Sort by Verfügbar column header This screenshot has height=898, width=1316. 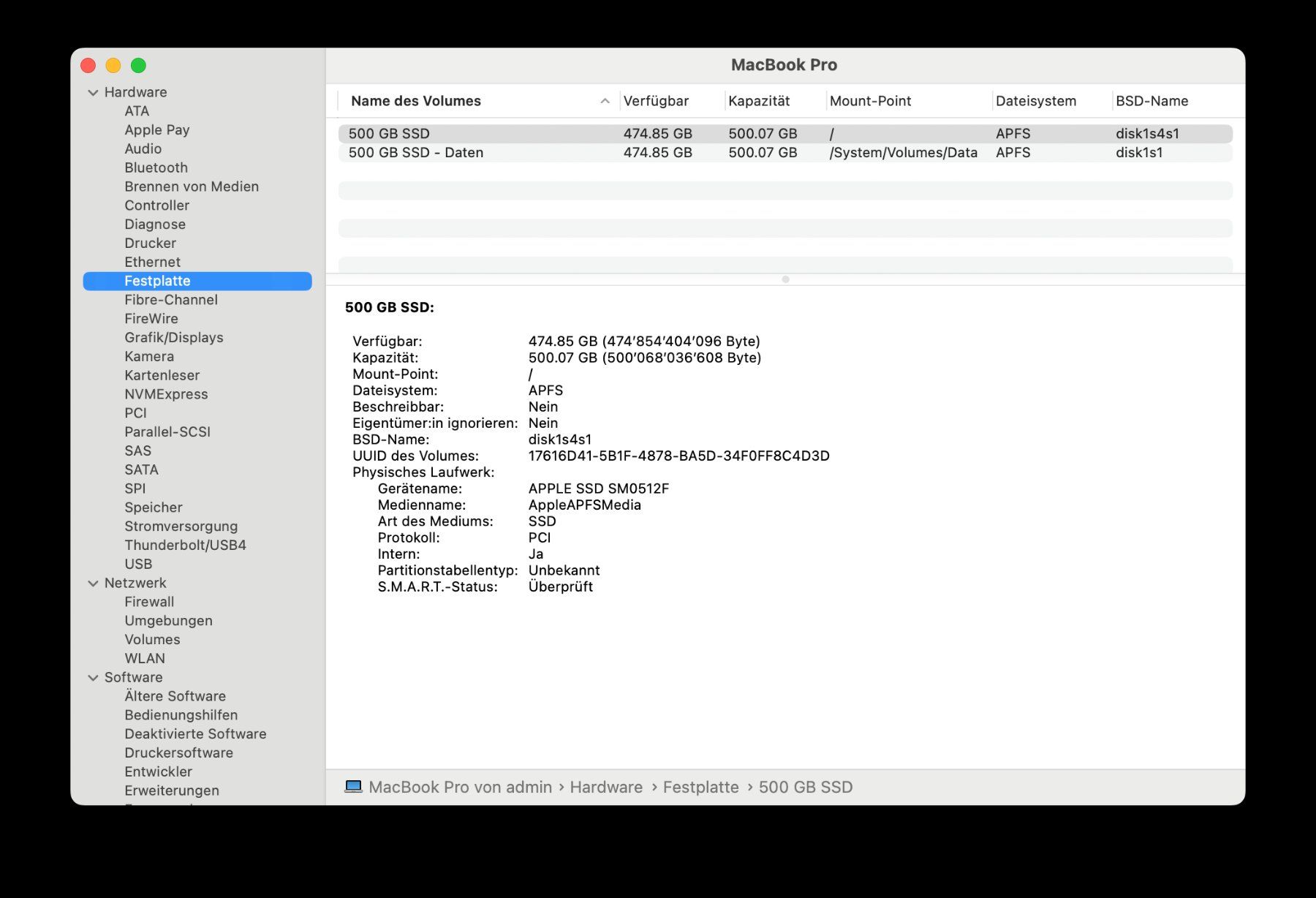pyautogui.click(x=656, y=101)
